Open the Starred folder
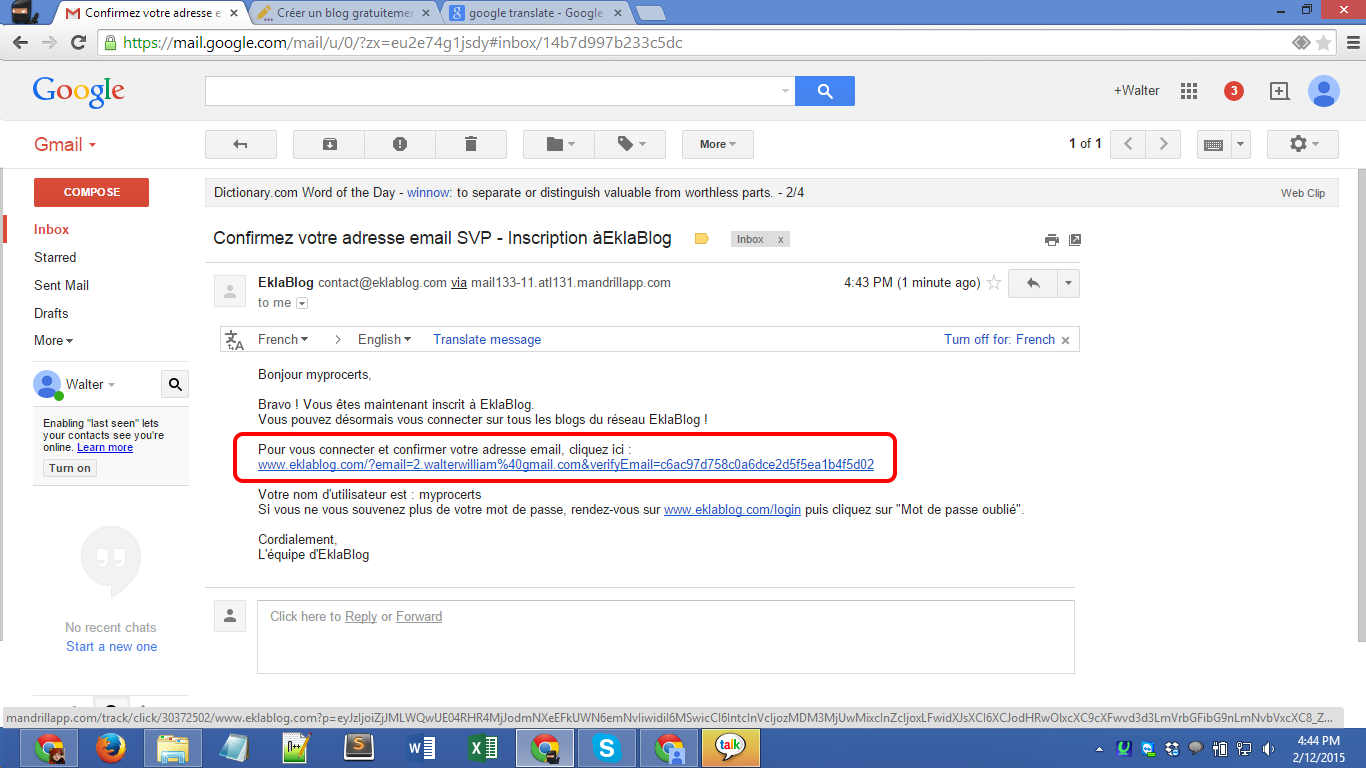1366x768 pixels. pyautogui.click(x=55, y=257)
